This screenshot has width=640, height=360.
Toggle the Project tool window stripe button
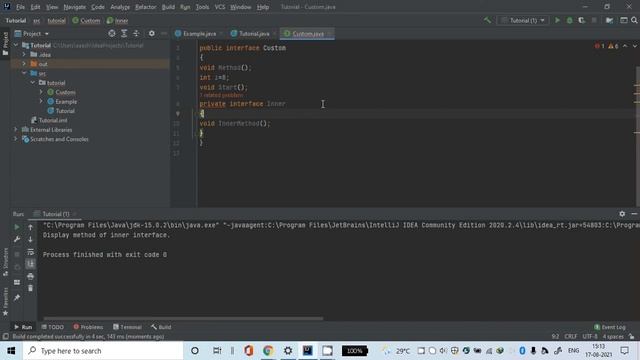coord(5,44)
